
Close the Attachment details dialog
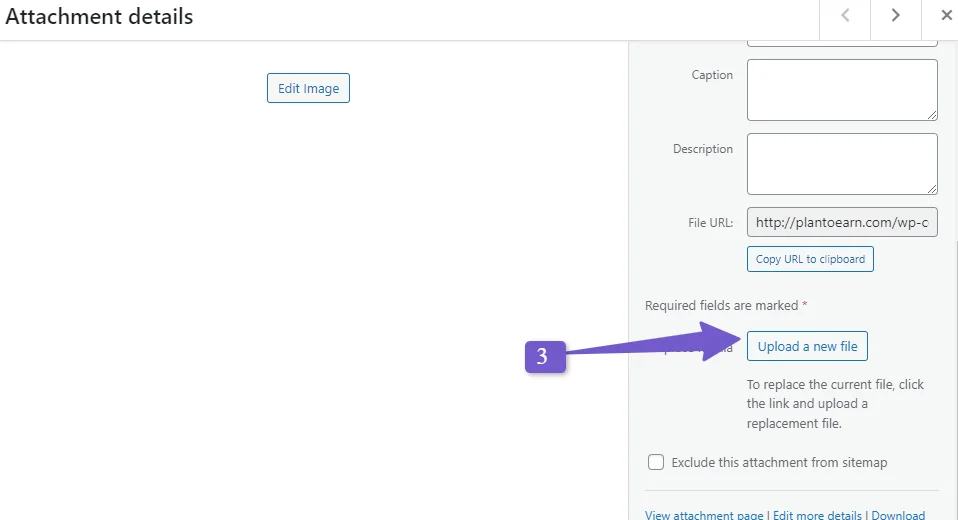pos(946,16)
